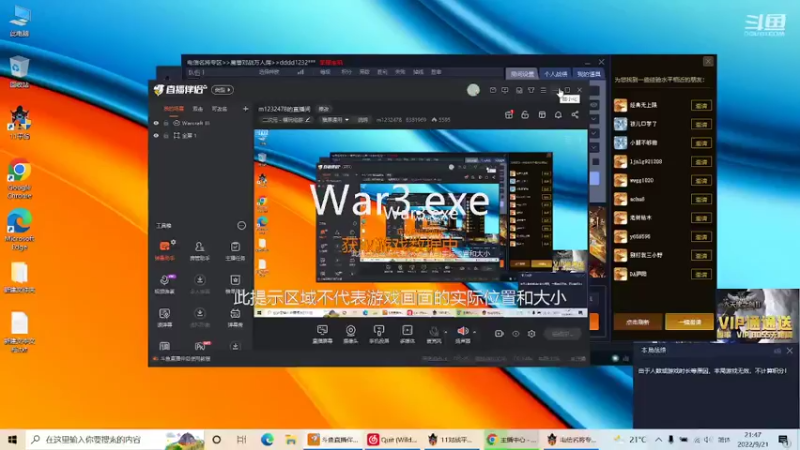Open the notification bell icon
This screenshot has width=800, height=450.
click(x=558, y=114)
